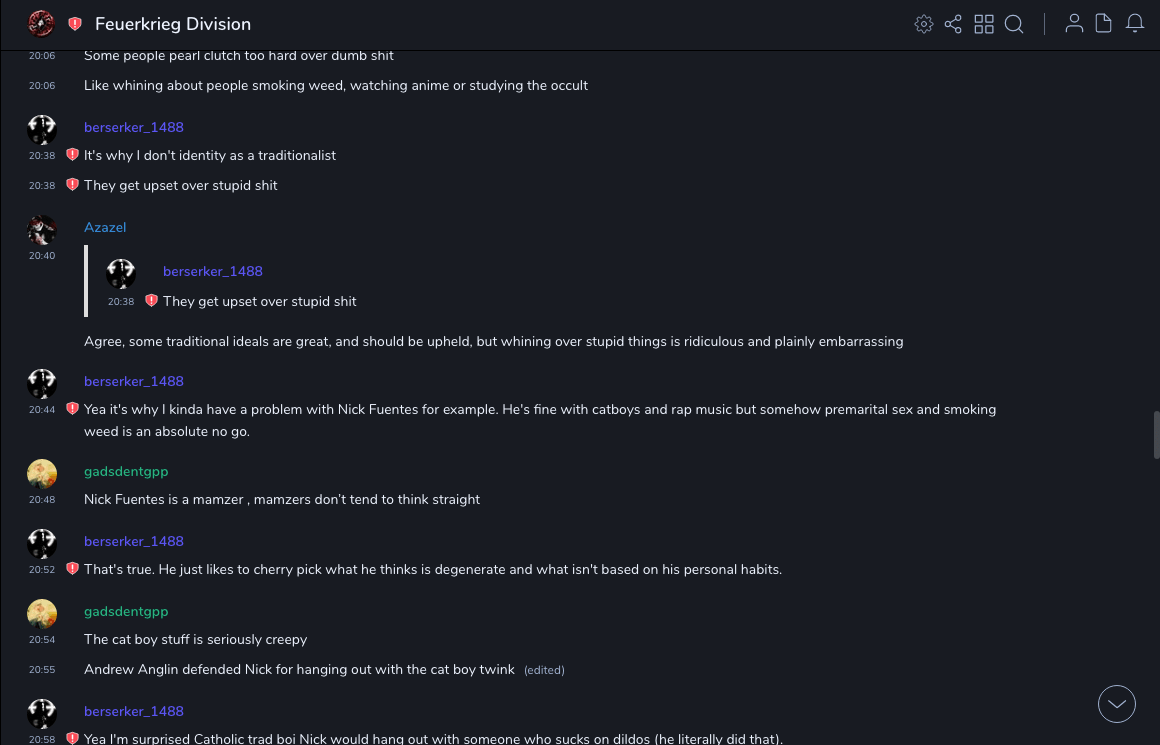
Task: Click the username inside the quoted reply
Action: click(213, 271)
